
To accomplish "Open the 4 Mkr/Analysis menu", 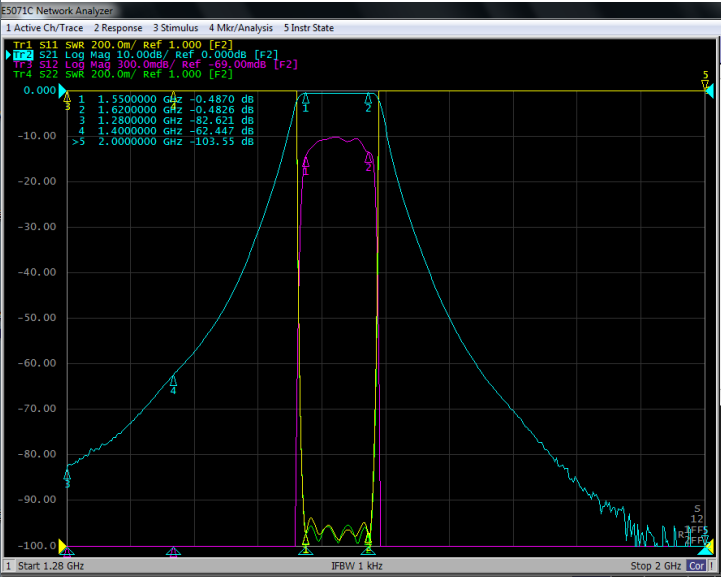I will coord(241,28).
